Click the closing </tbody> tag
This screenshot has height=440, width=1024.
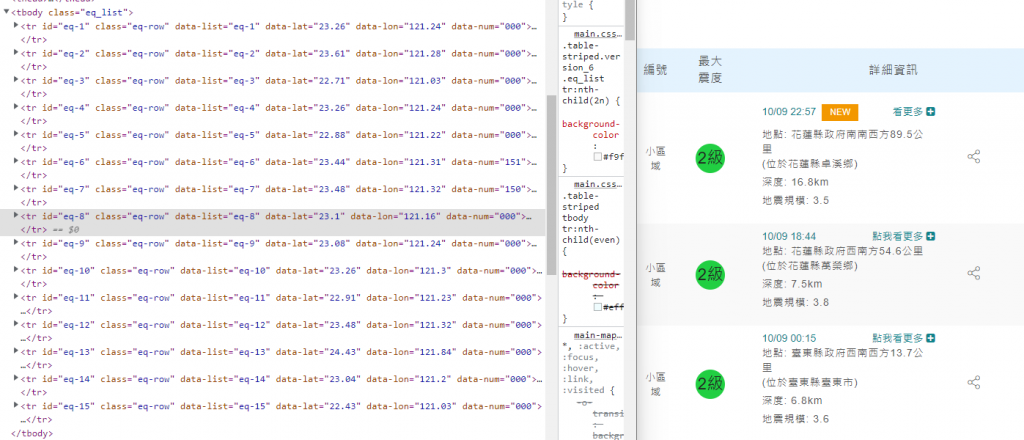(32, 433)
